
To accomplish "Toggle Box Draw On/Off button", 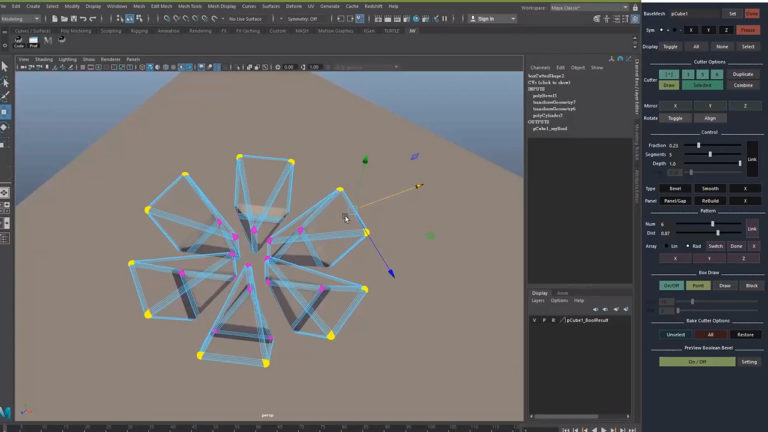I will pos(671,285).
